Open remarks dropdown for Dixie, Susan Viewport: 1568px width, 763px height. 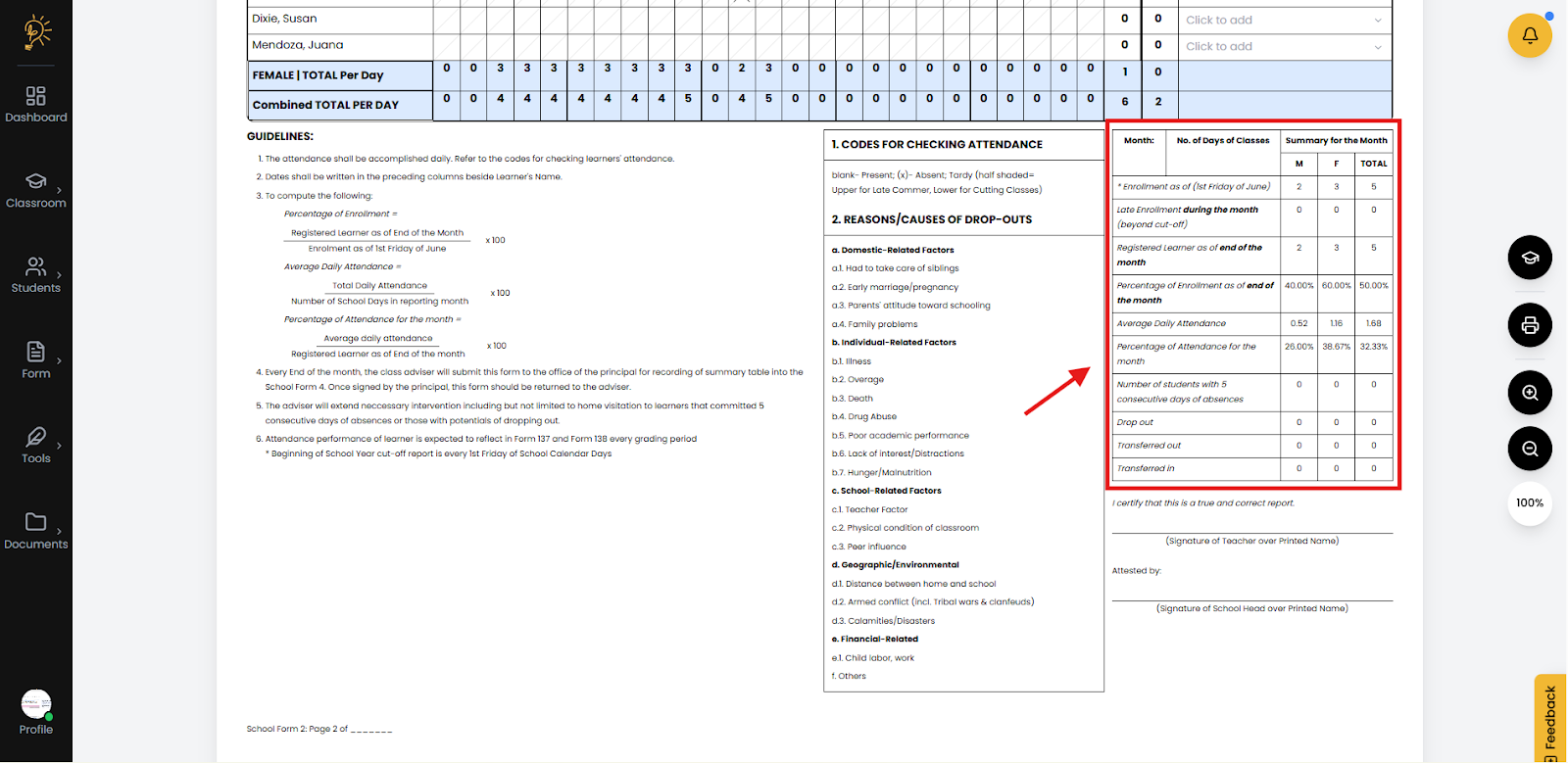click(1284, 20)
